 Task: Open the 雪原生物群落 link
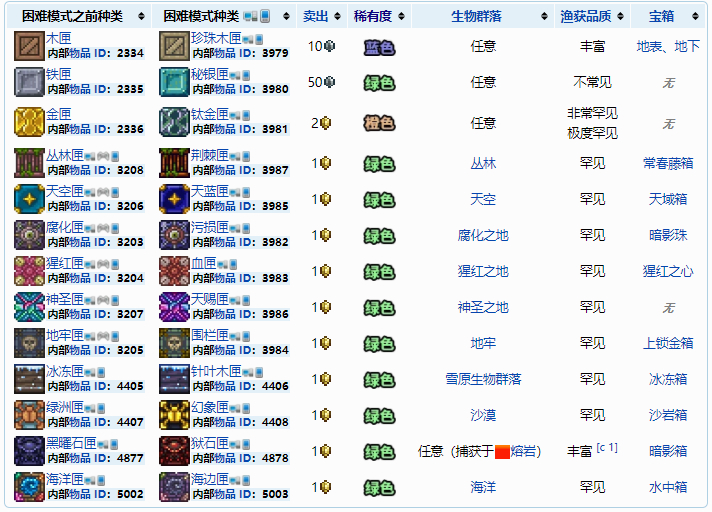483,379
